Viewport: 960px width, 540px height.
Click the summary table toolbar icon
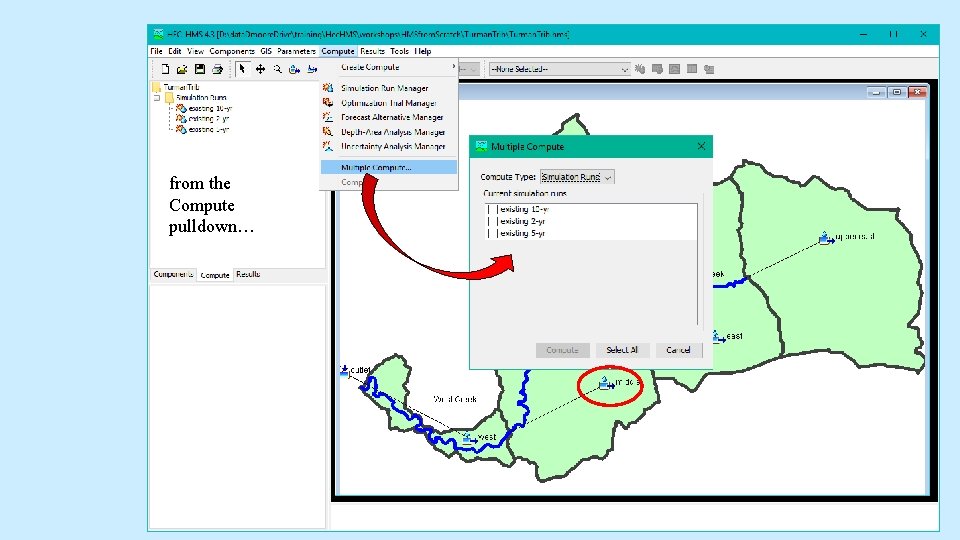692,69
